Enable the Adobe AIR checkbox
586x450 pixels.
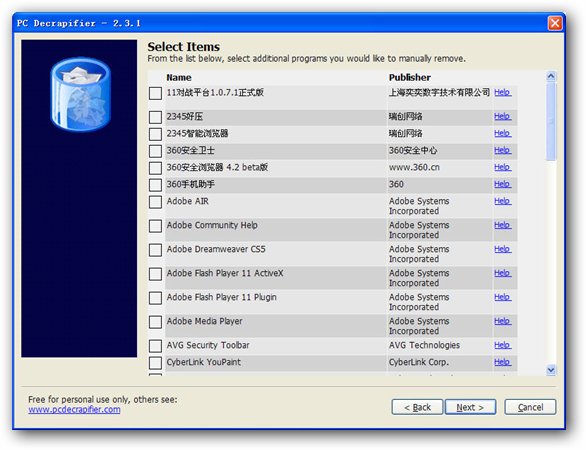(155, 202)
